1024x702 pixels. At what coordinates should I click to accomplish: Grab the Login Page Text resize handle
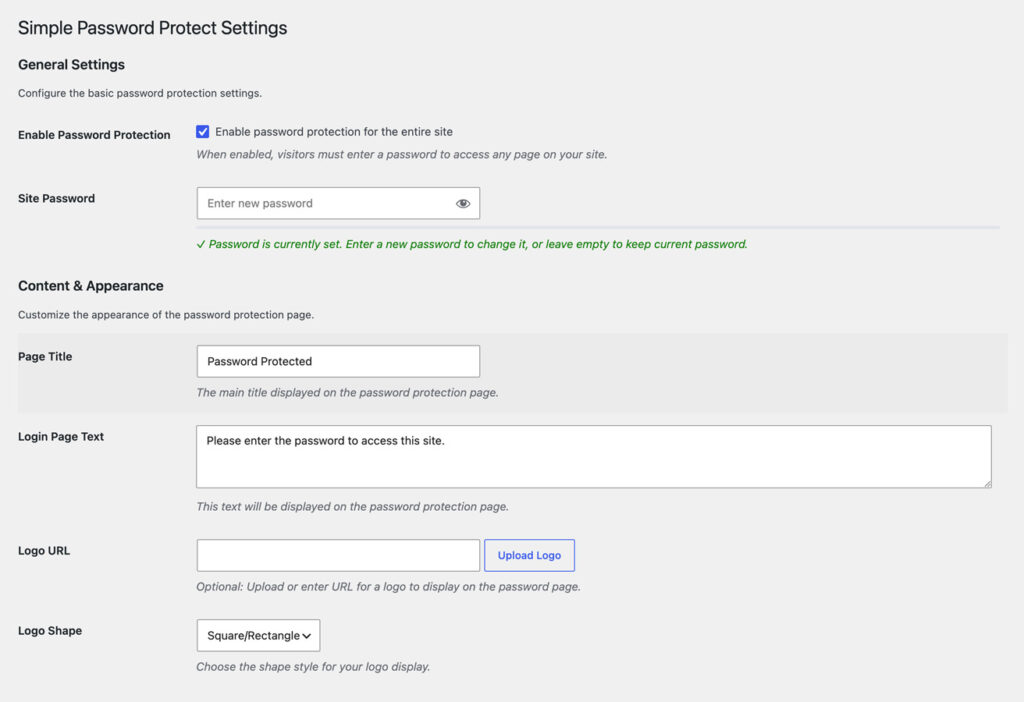point(987,484)
